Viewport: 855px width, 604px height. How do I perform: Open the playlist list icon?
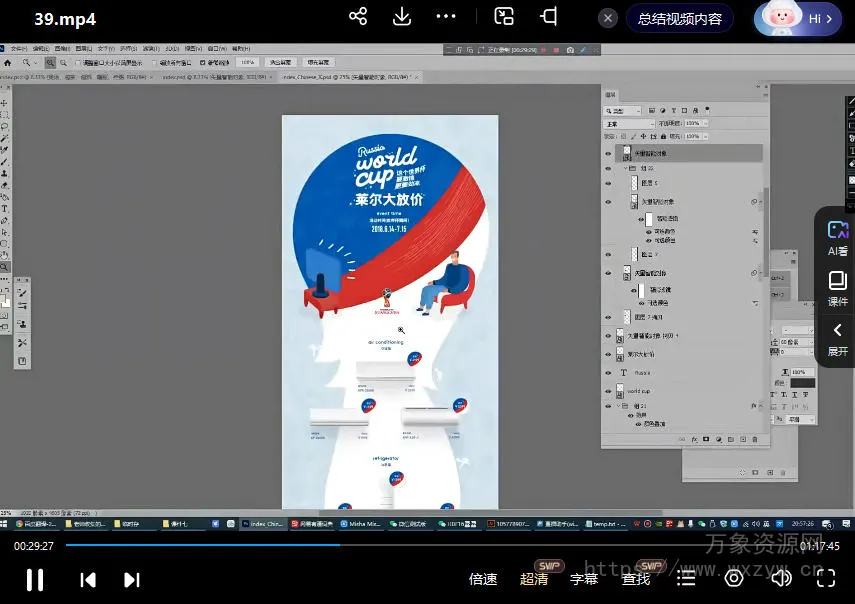[x=686, y=577]
